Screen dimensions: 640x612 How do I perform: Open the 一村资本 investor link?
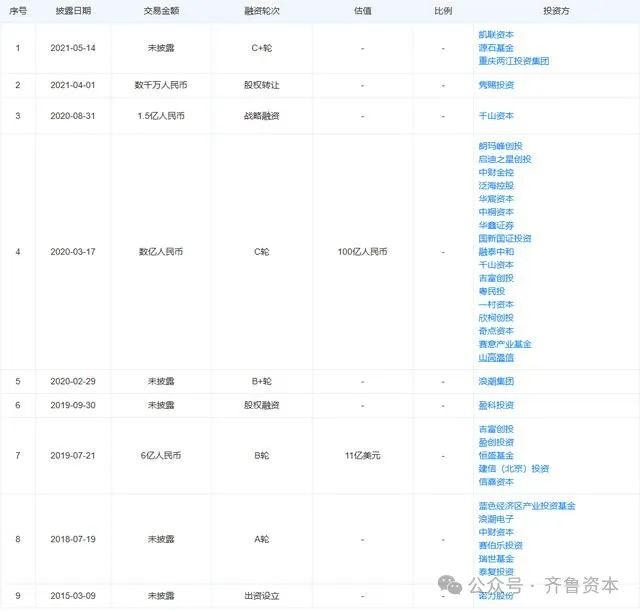pyautogui.click(x=496, y=305)
